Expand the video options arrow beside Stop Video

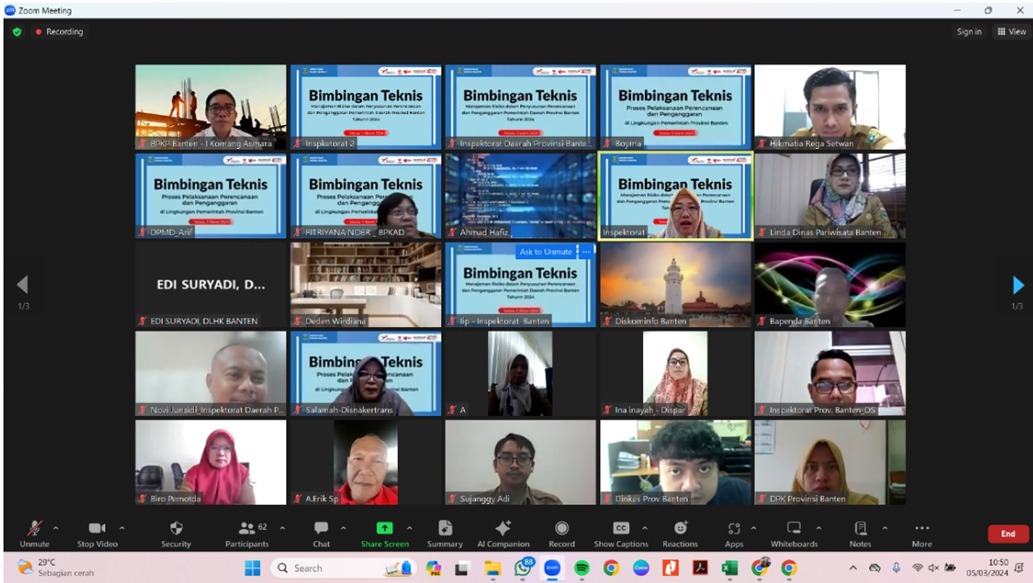tap(122, 528)
